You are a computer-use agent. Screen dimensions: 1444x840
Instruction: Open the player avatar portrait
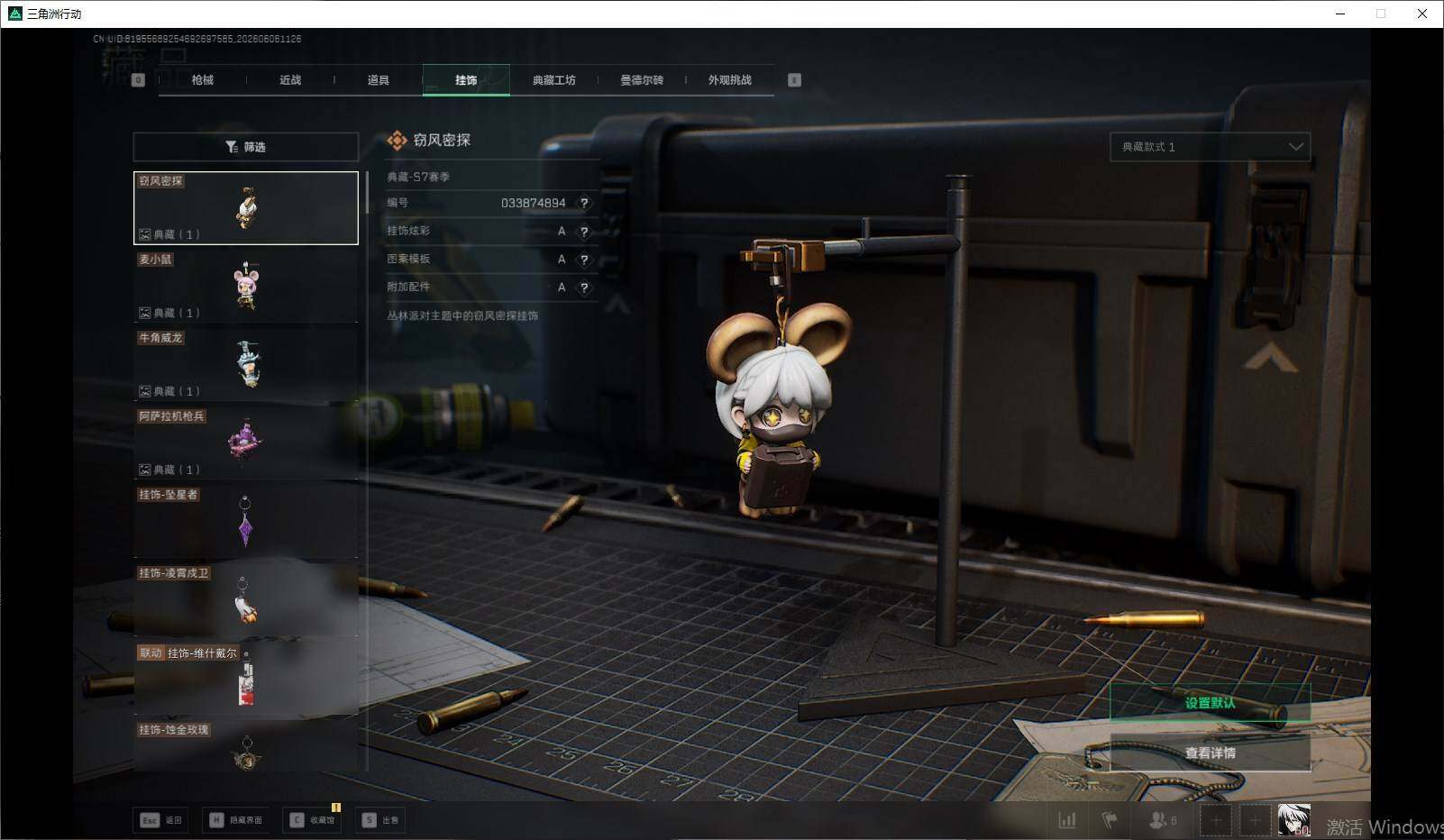click(x=1294, y=820)
